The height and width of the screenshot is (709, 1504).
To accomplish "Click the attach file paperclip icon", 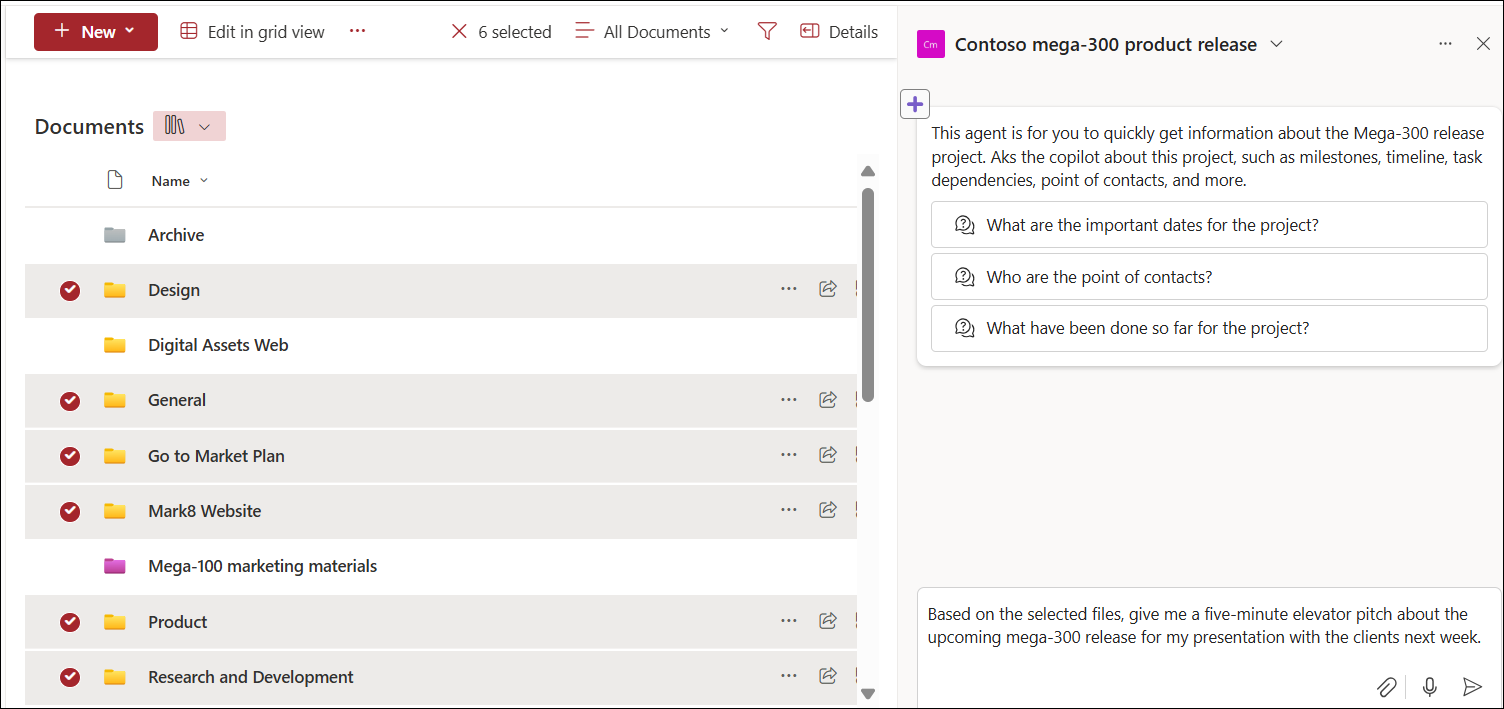I will (x=1387, y=687).
